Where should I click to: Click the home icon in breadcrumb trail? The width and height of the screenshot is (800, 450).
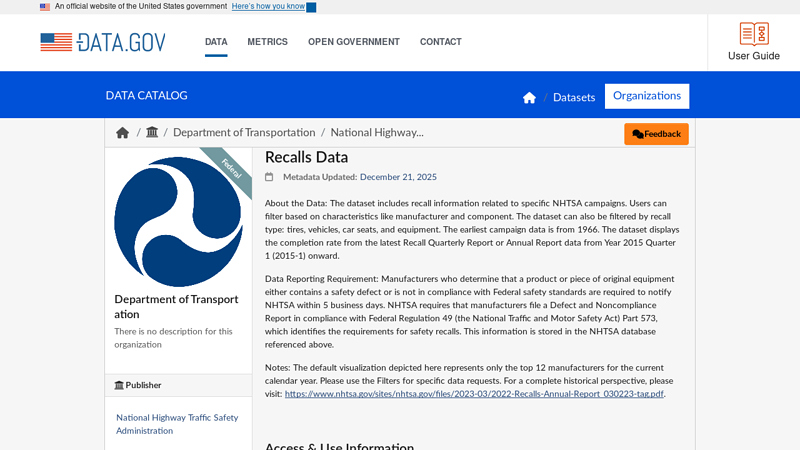pos(122,133)
